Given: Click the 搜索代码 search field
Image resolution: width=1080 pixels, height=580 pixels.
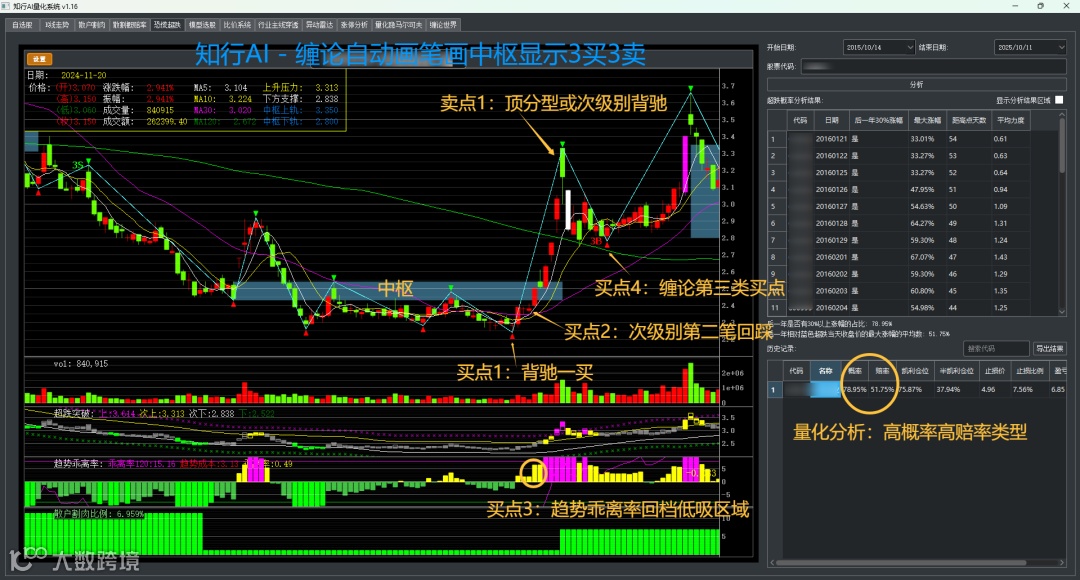Looking at the screenshot, I should (996, 349).
